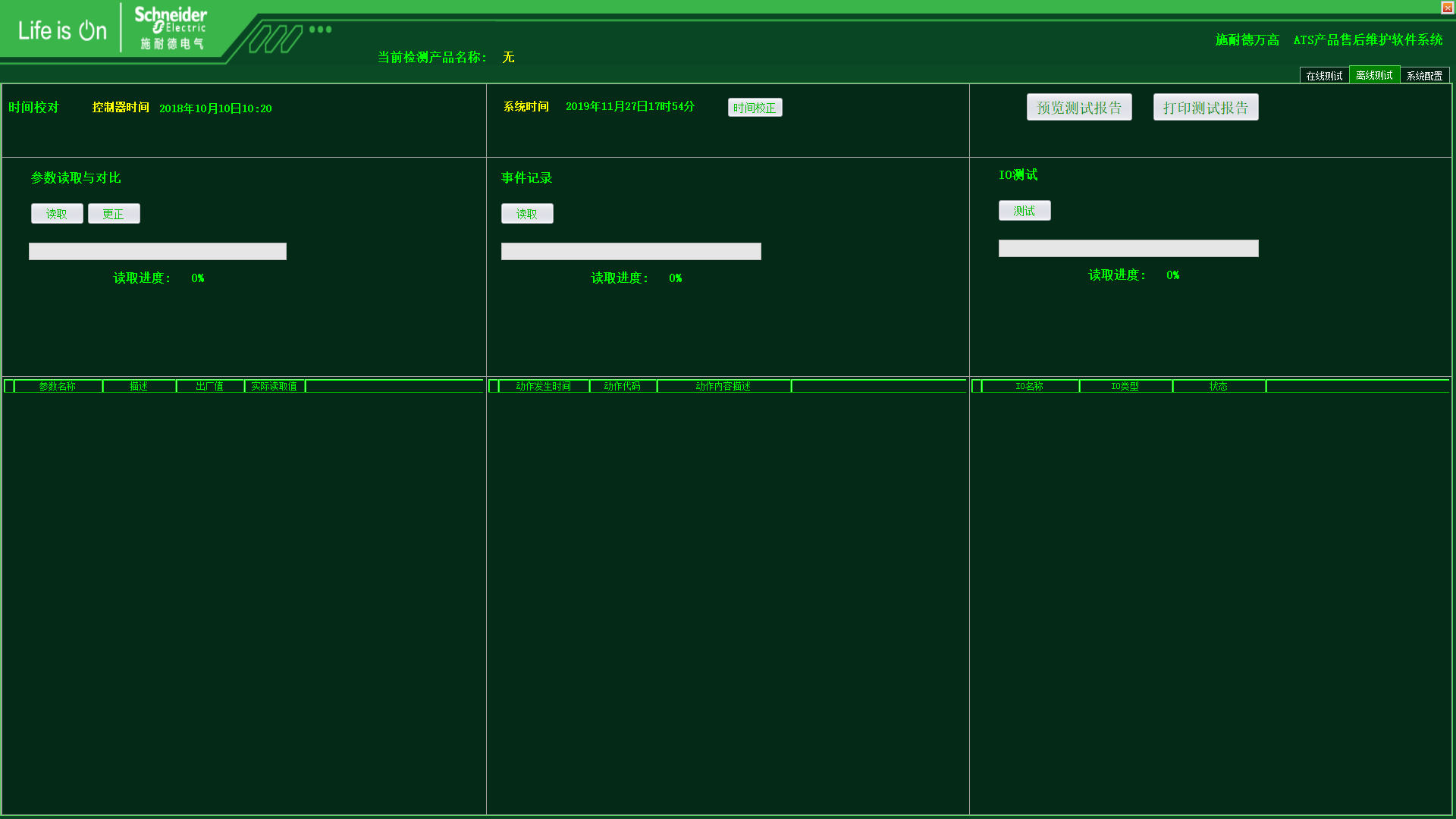Click the parameter reading progress bar
Viewport: 1456px width, 819px height.
click(158, 252)
